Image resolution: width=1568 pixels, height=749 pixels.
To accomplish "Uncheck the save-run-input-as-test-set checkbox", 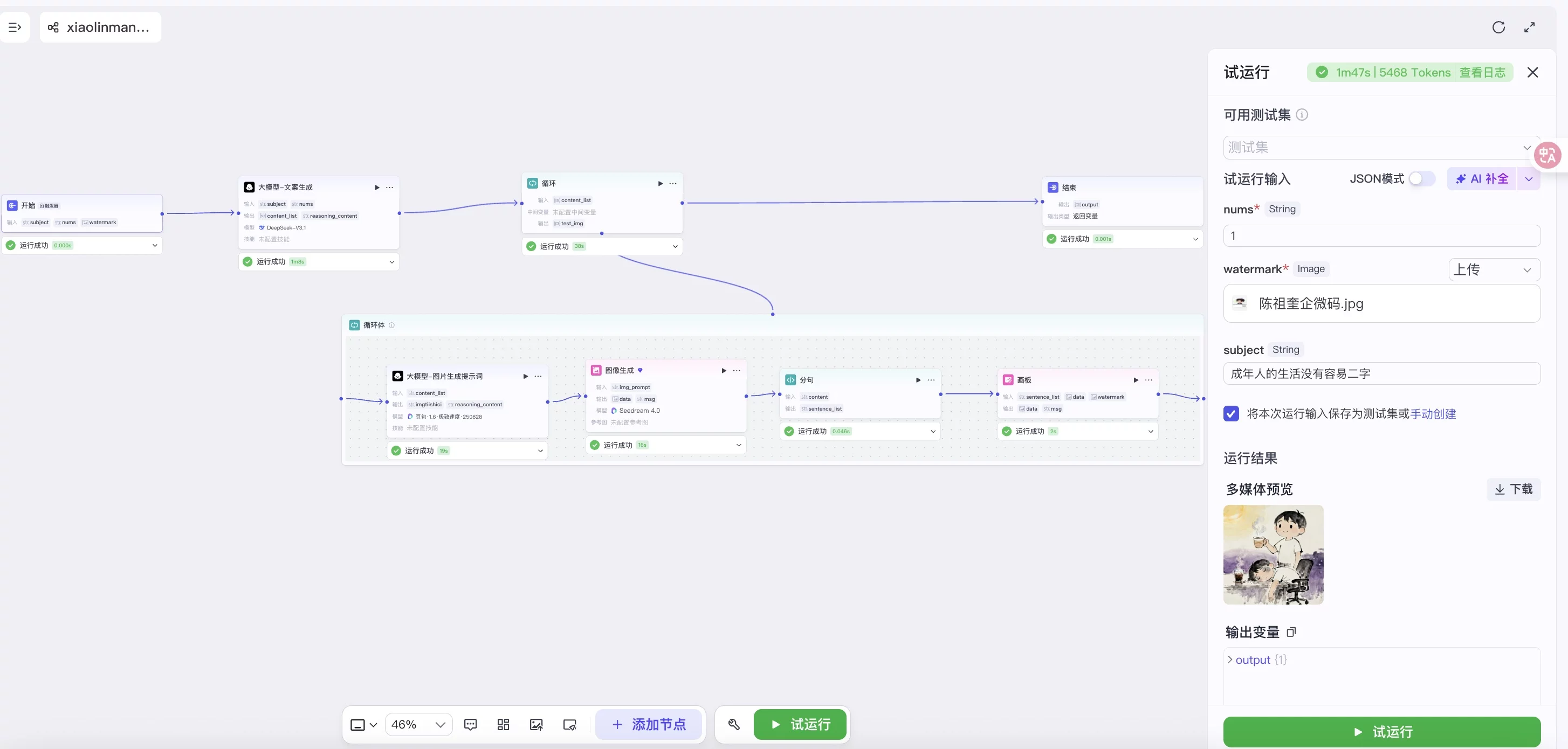I will pos(1231,414).
